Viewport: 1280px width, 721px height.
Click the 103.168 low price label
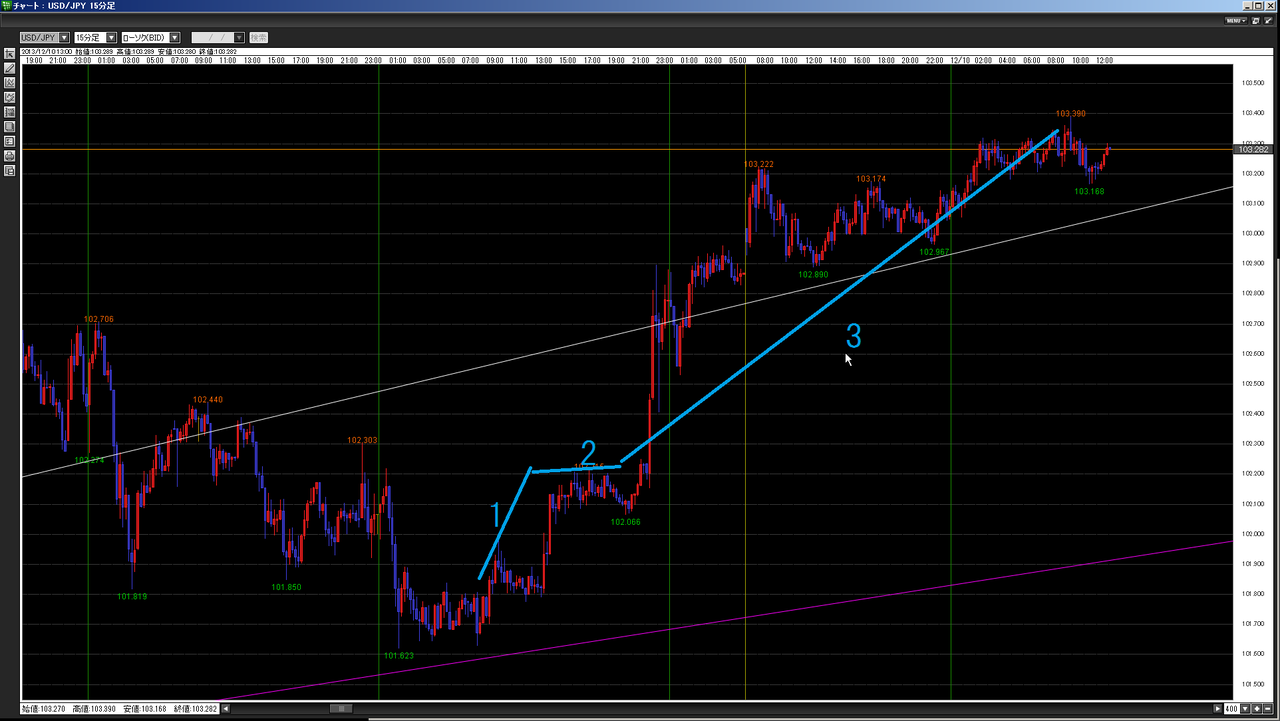(x=1089, y=191)
